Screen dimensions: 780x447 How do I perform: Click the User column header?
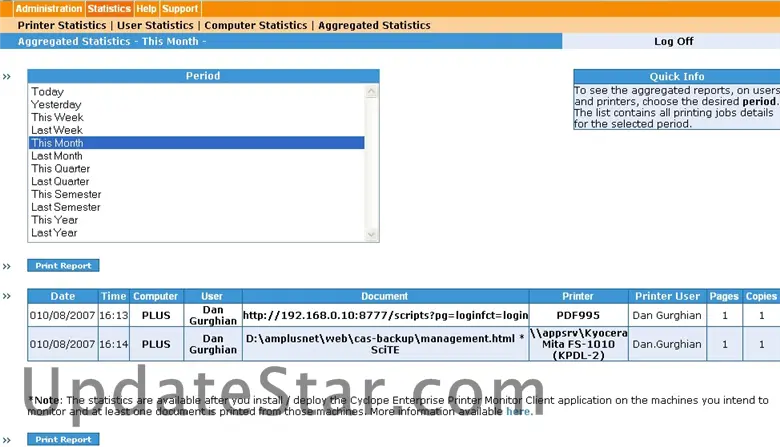[x=212, y=296]
